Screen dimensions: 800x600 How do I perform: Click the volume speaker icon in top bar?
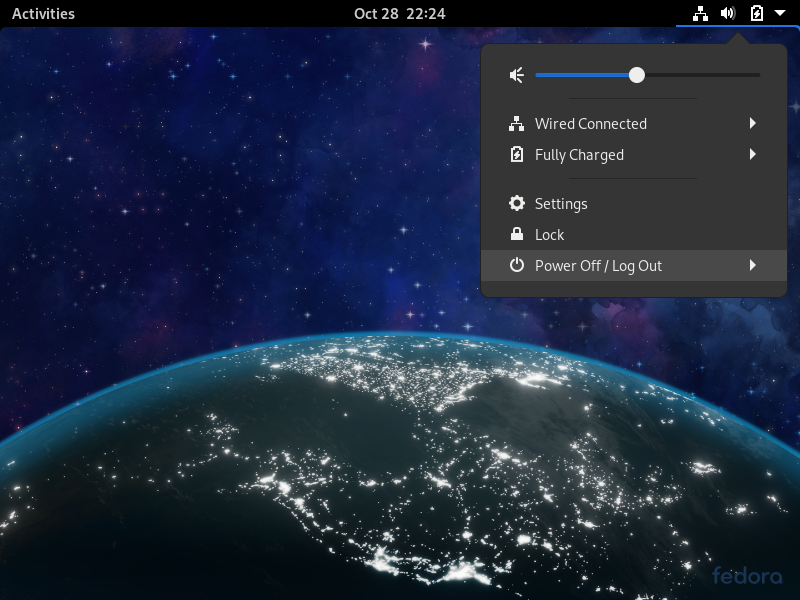(x=728, y=13)
